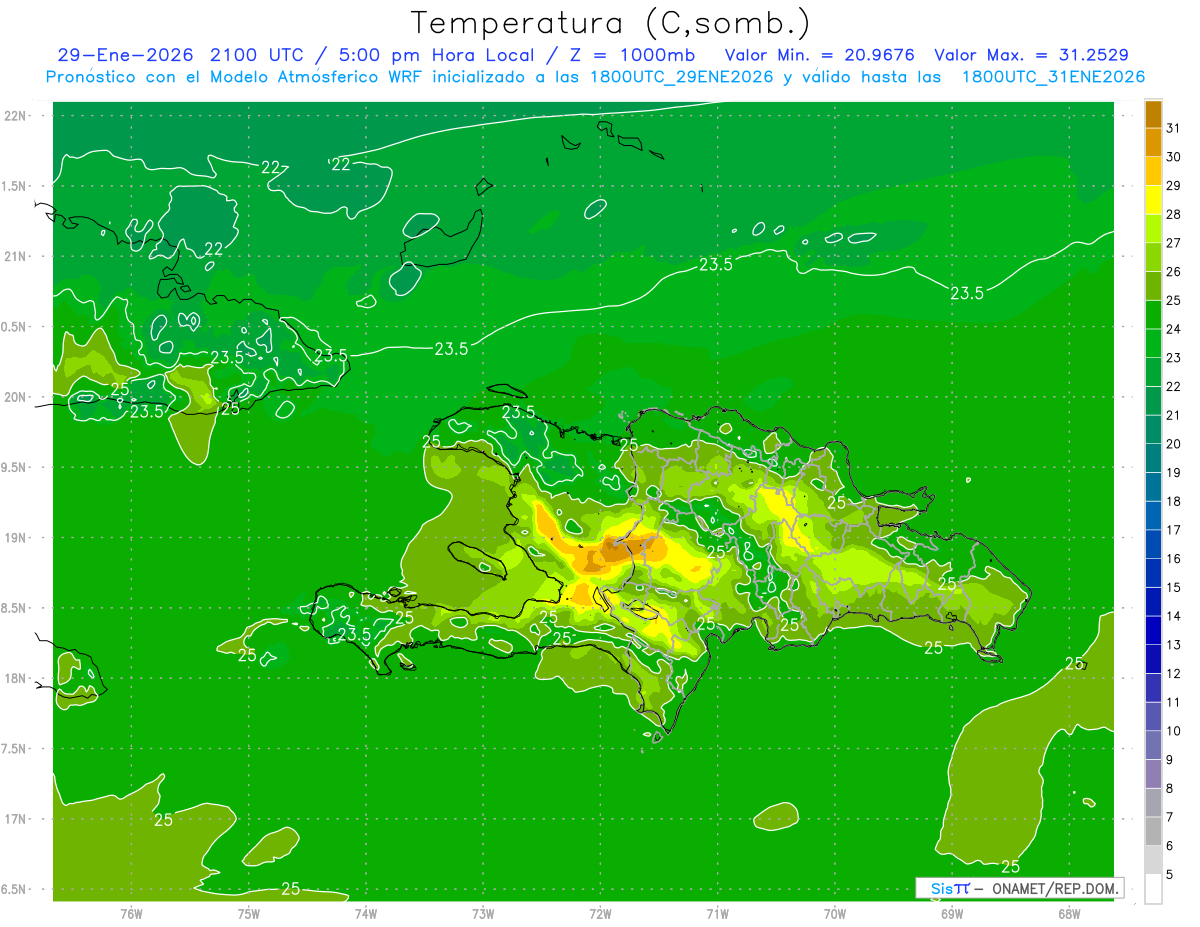Screen dimensions: 1200x927
Task: Click the '76W' longitude axis label
Action: click(131, 914)
